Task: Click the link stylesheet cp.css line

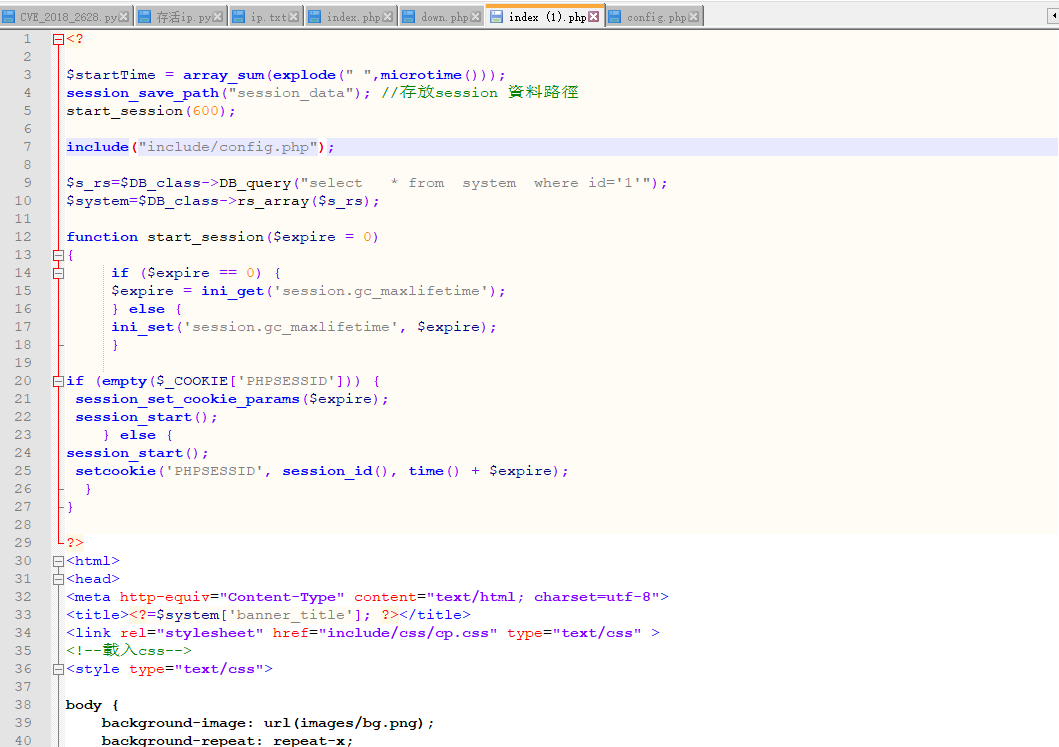Action: 363,633
